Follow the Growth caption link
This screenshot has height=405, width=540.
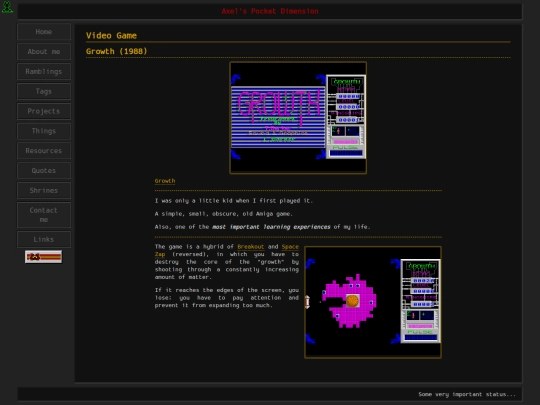[165, 181]
